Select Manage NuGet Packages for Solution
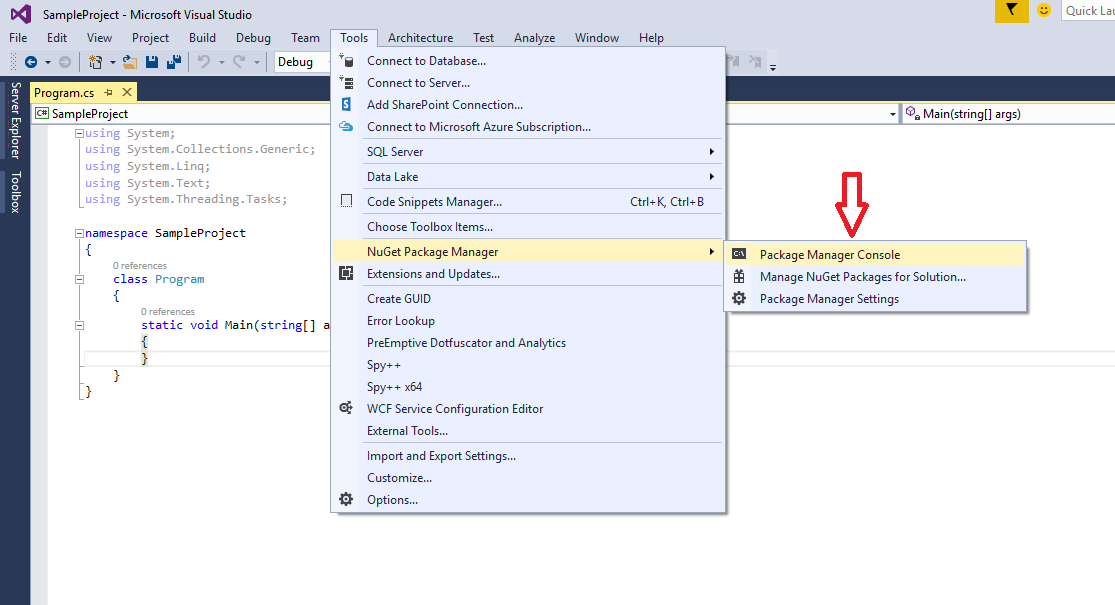The image size is (1115, 605). (x=876, y=277)
